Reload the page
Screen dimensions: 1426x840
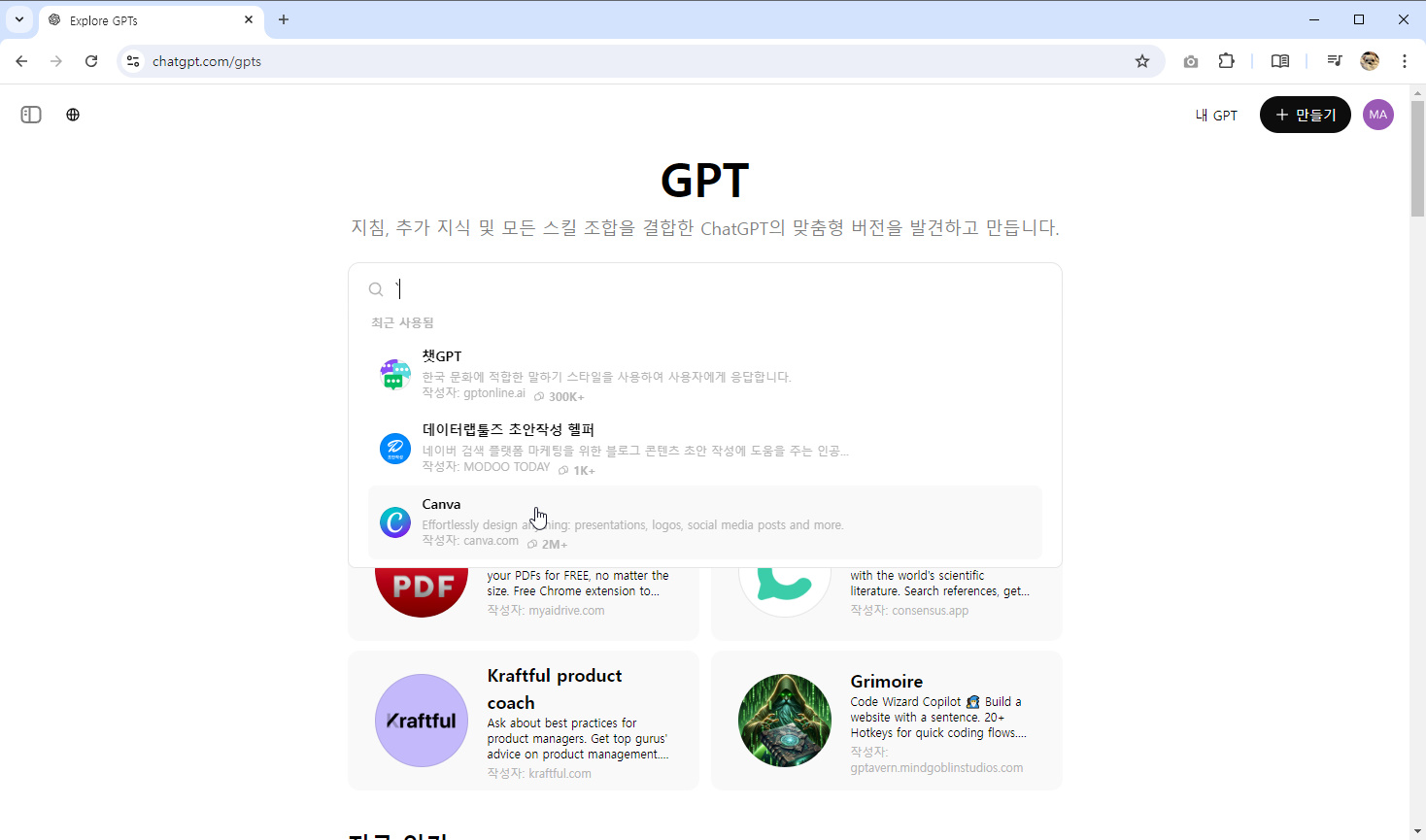coord(91,61)
